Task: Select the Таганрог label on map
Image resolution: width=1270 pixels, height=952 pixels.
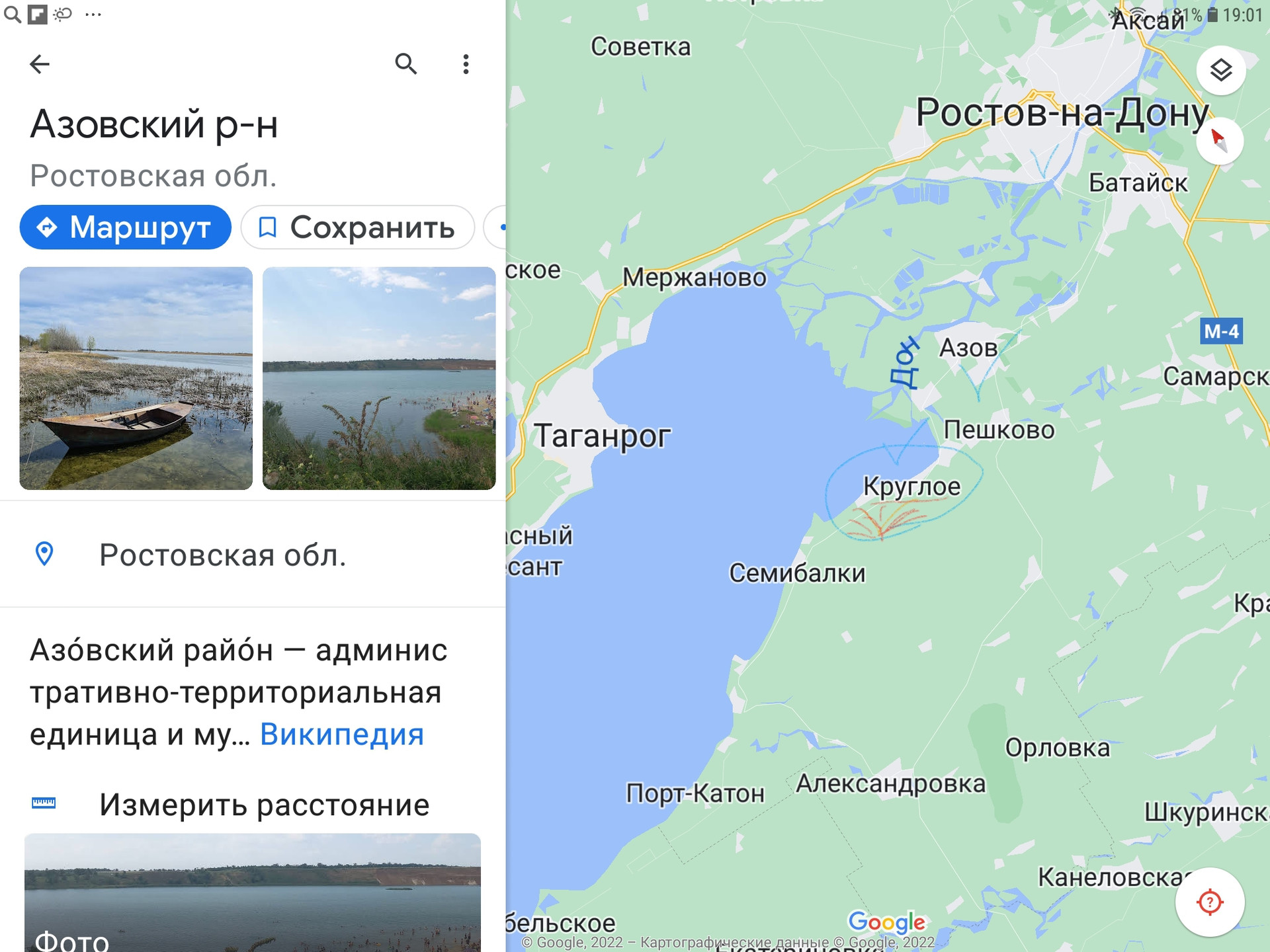Action: tap(602, 436)
